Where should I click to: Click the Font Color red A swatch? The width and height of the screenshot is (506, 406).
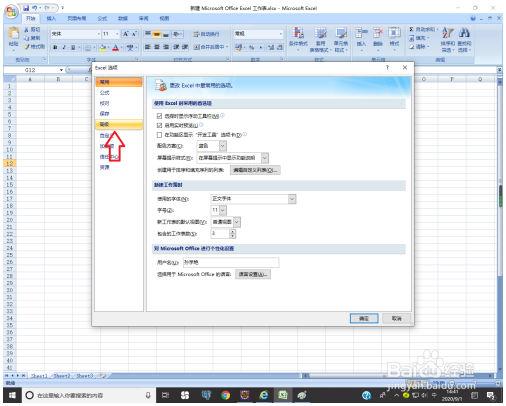pyautogui.click(x=115, y=48)
